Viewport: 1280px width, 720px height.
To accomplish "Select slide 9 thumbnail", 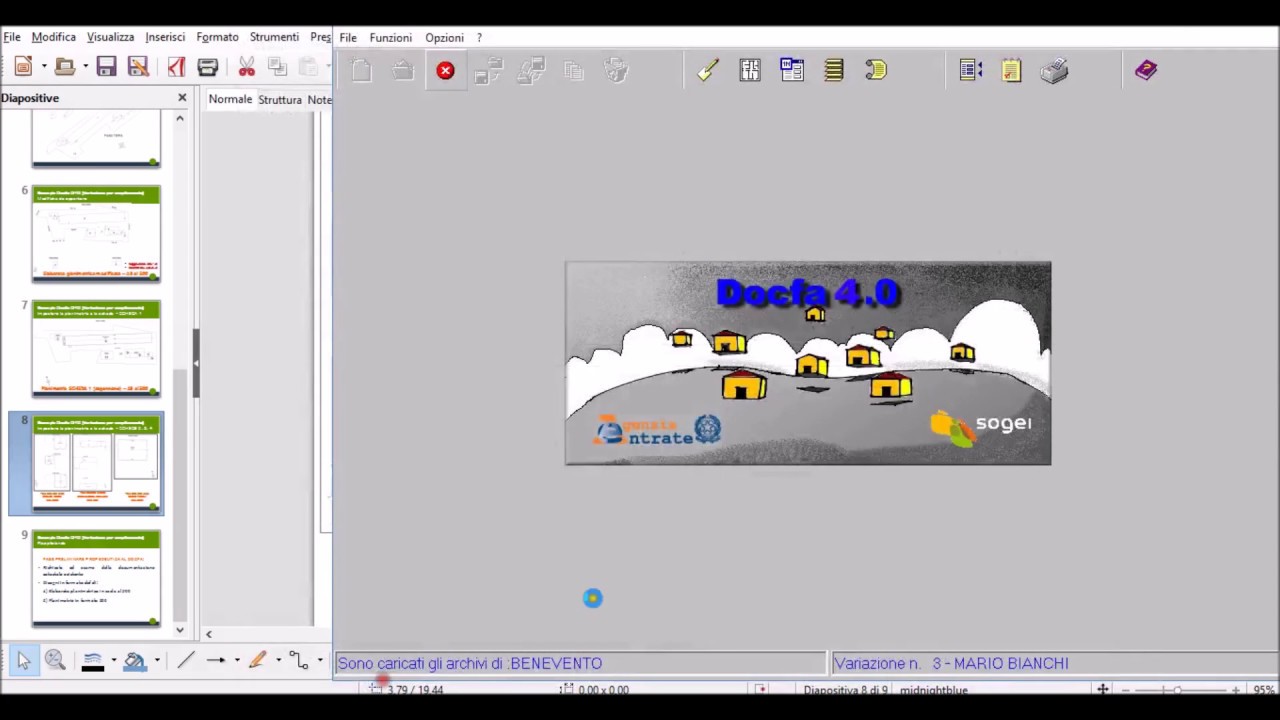I will coord(96,579).
